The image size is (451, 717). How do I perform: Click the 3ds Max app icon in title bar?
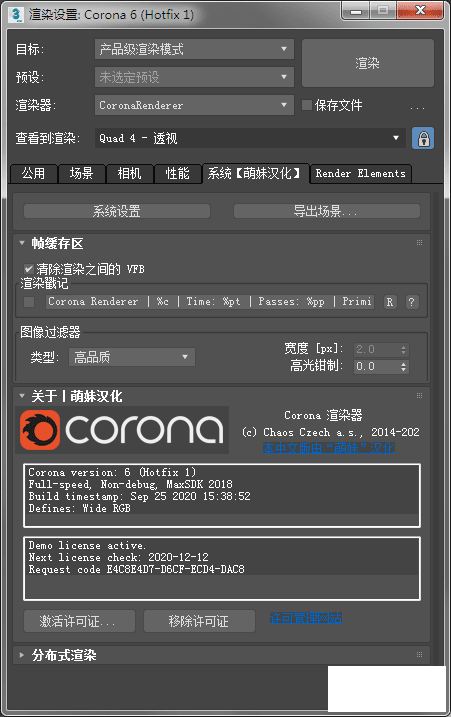[17, 14]
